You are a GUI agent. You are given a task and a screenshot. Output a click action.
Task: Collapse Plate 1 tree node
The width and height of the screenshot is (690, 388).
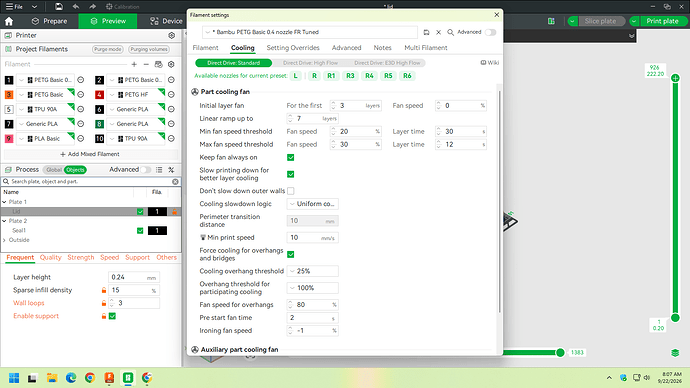click(x=4, y=202)
